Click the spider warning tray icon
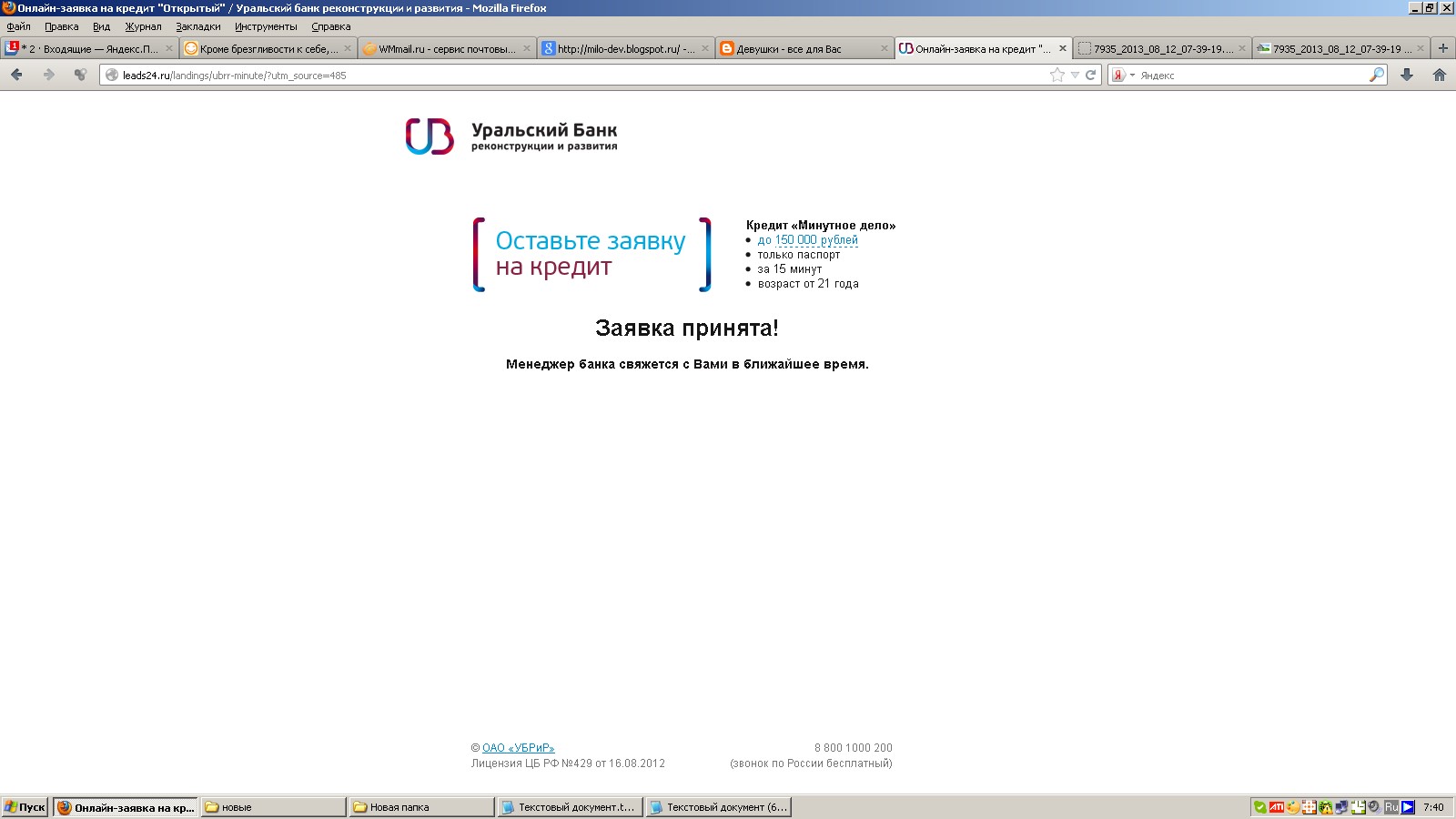 pyautogui.click(x=1325, y=807)
